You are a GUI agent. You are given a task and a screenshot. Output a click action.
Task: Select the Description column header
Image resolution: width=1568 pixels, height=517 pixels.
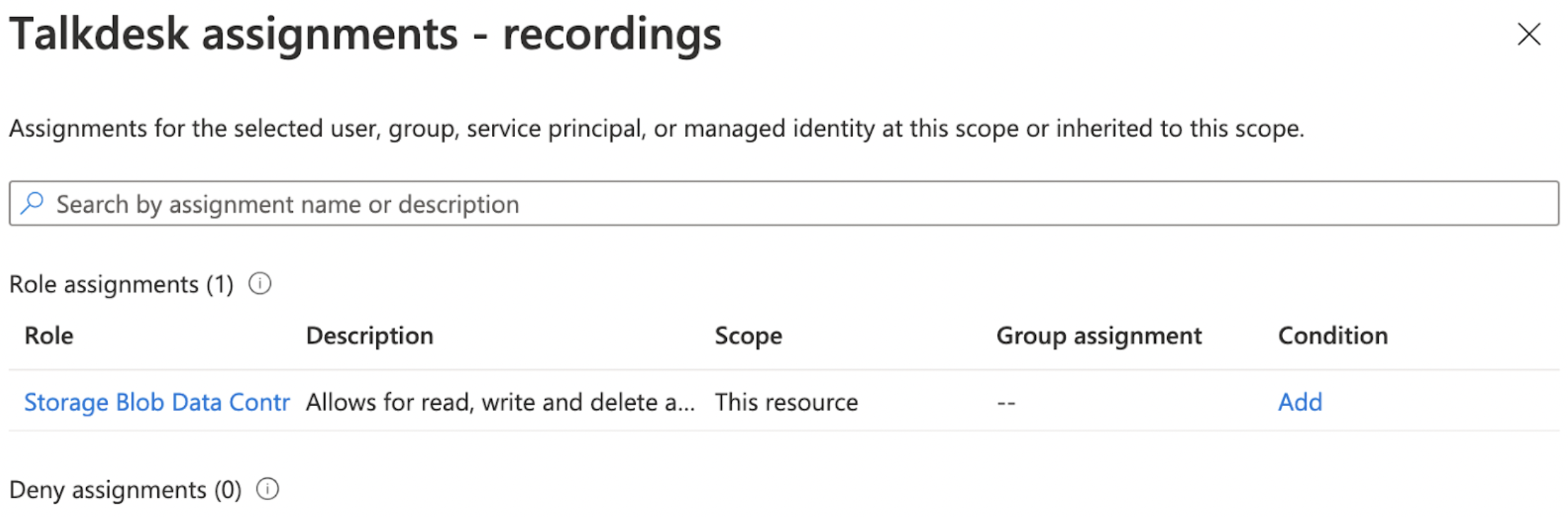click(369, 335)
